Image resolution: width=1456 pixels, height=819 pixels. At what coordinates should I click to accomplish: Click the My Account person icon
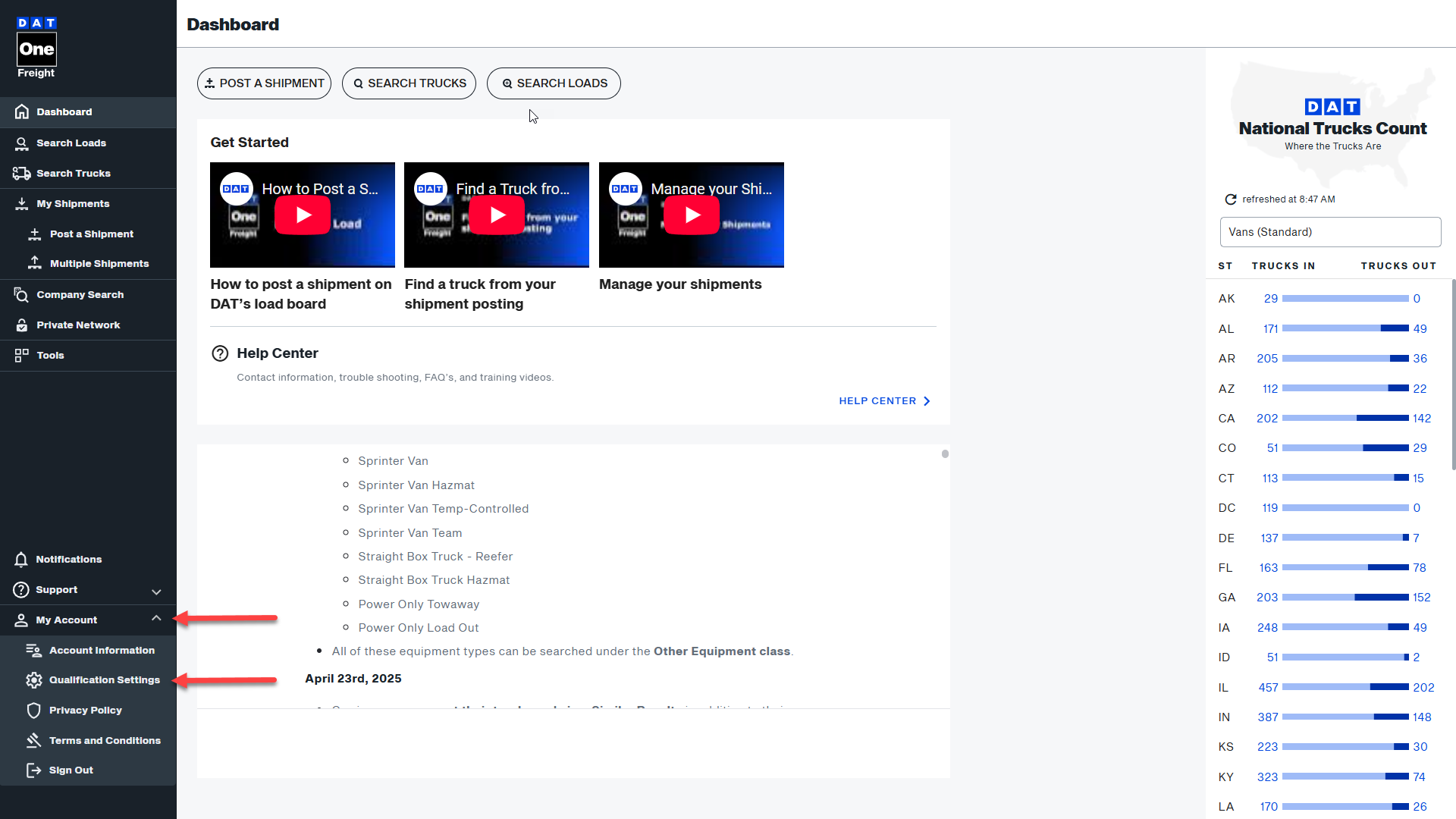21,620
